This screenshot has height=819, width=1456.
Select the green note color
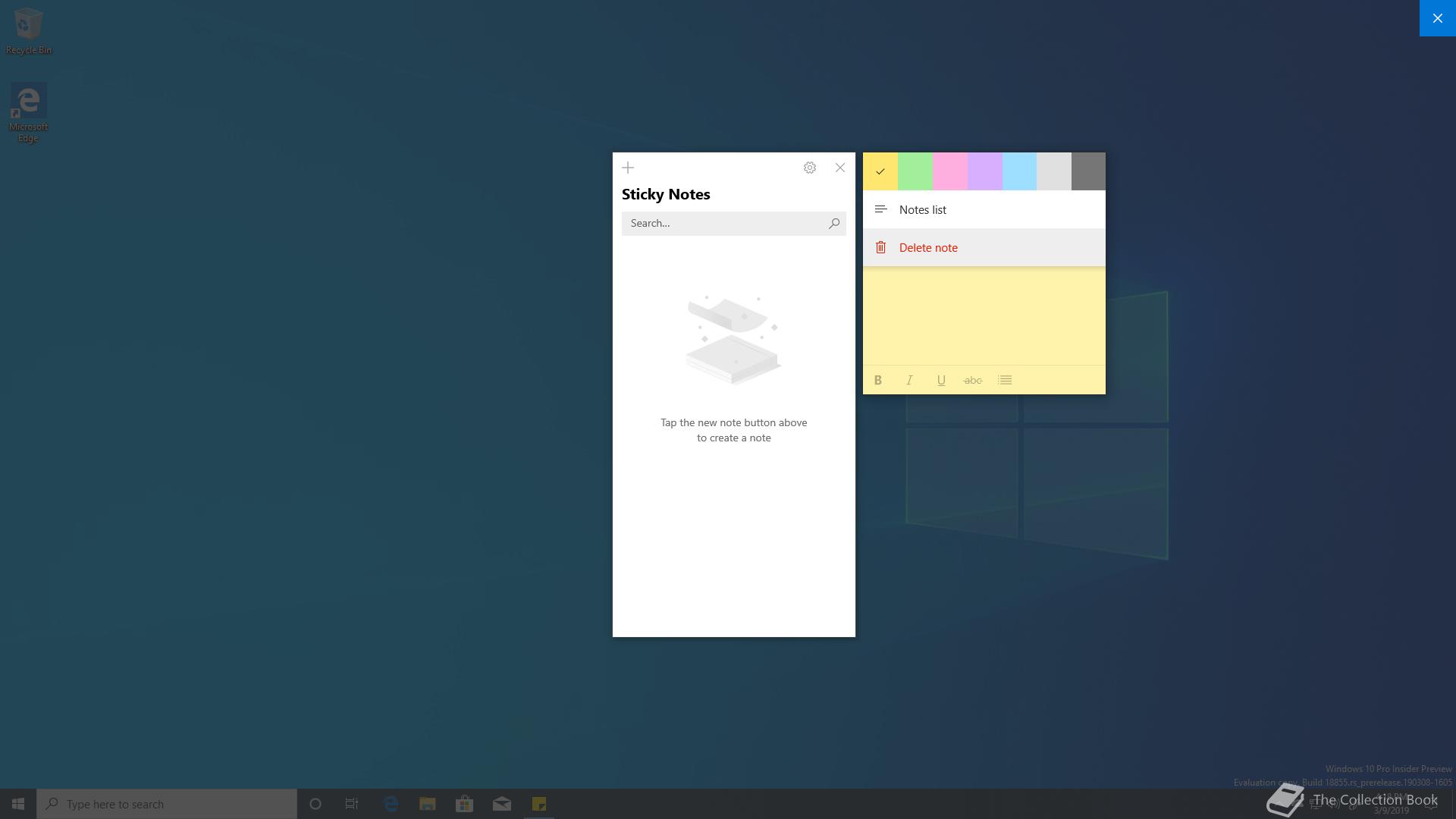pyautogui.click(x=915, y=171)
